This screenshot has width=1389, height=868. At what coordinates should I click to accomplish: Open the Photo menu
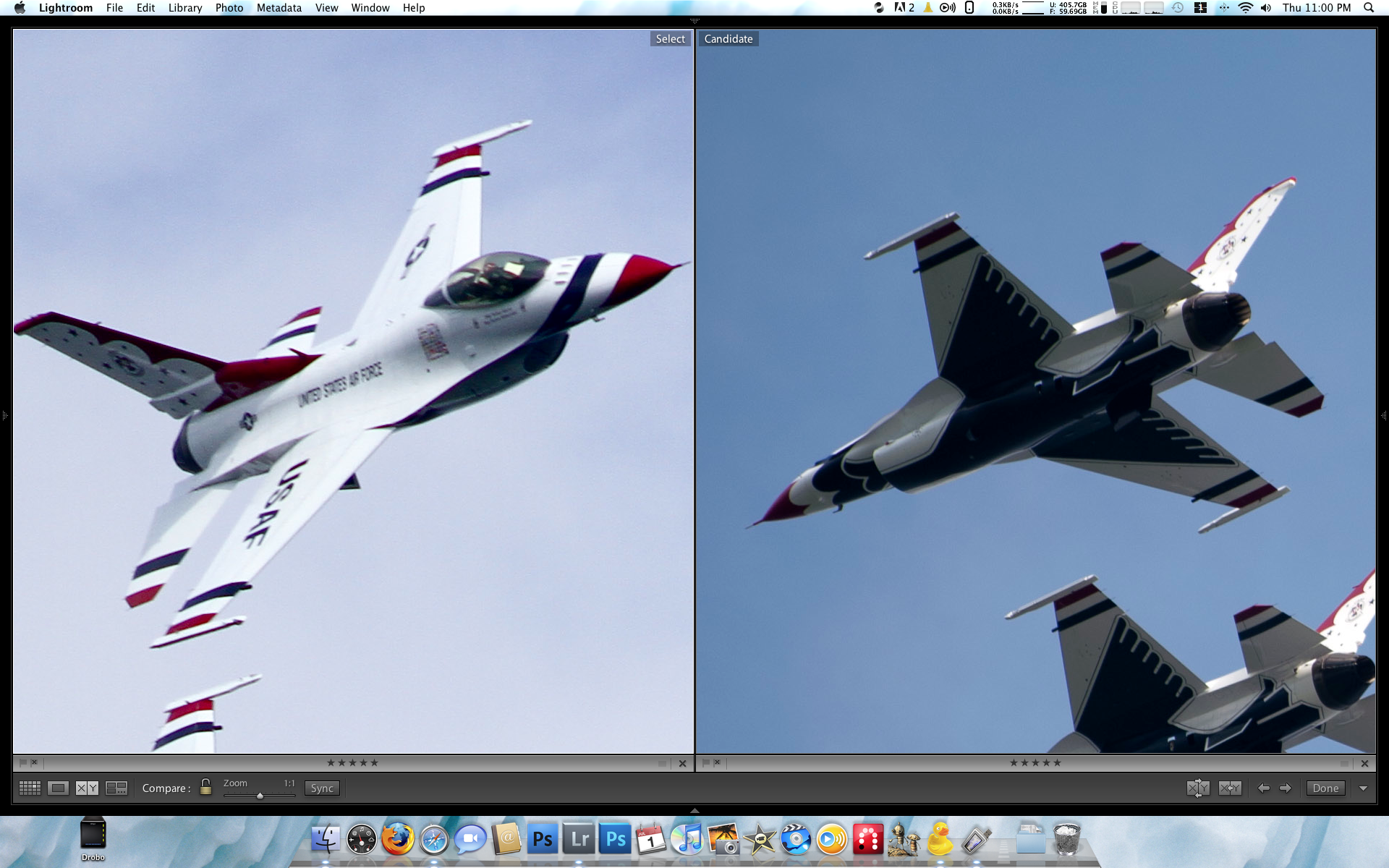coord(229,8)
